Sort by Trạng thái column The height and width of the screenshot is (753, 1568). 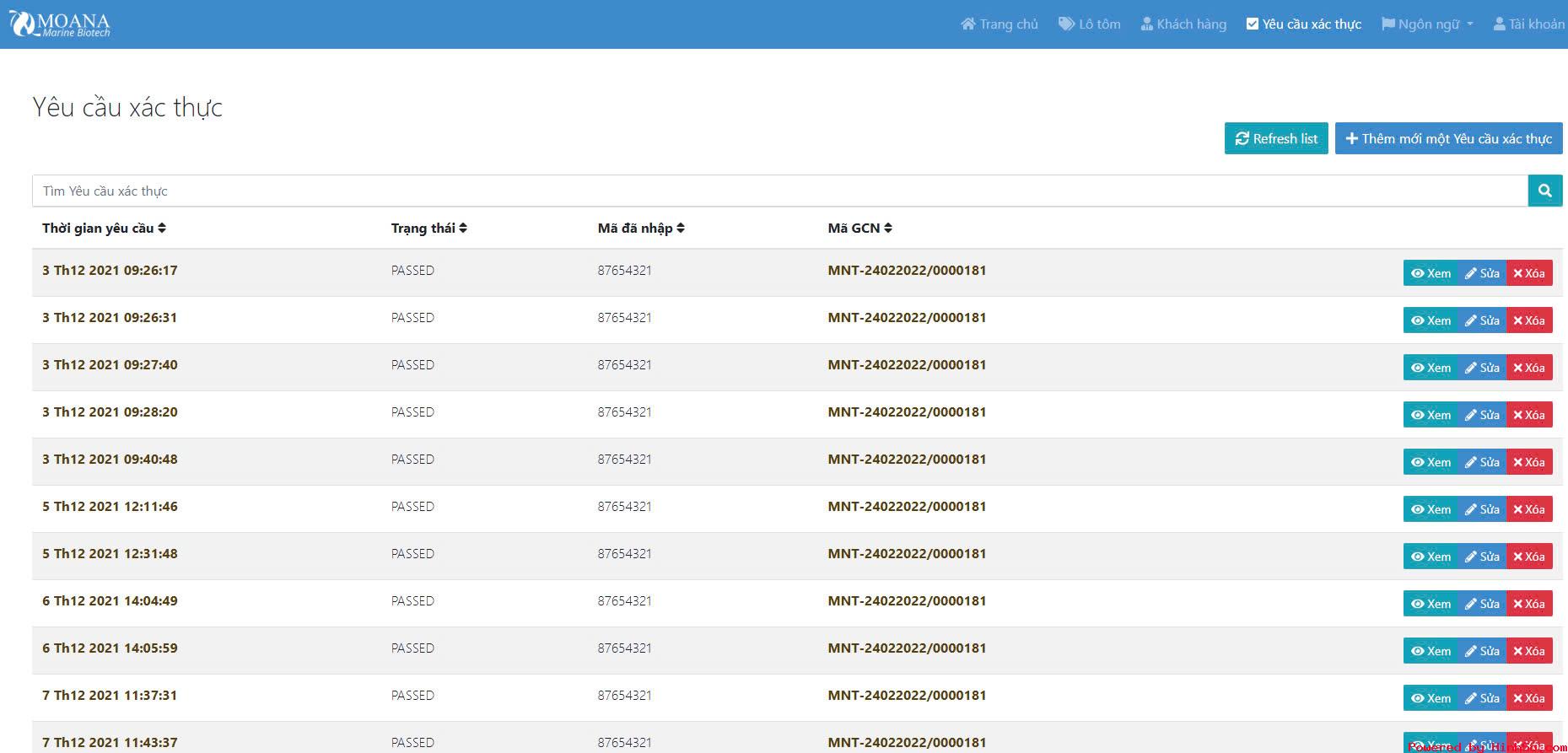pos(428,229)
